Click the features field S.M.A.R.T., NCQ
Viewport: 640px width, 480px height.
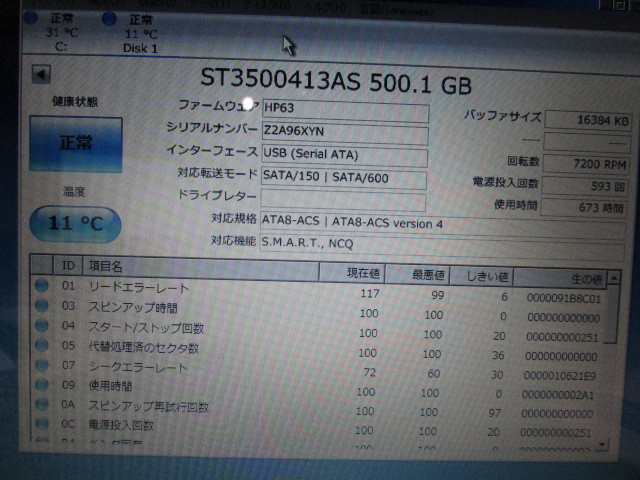pos(442,247)
